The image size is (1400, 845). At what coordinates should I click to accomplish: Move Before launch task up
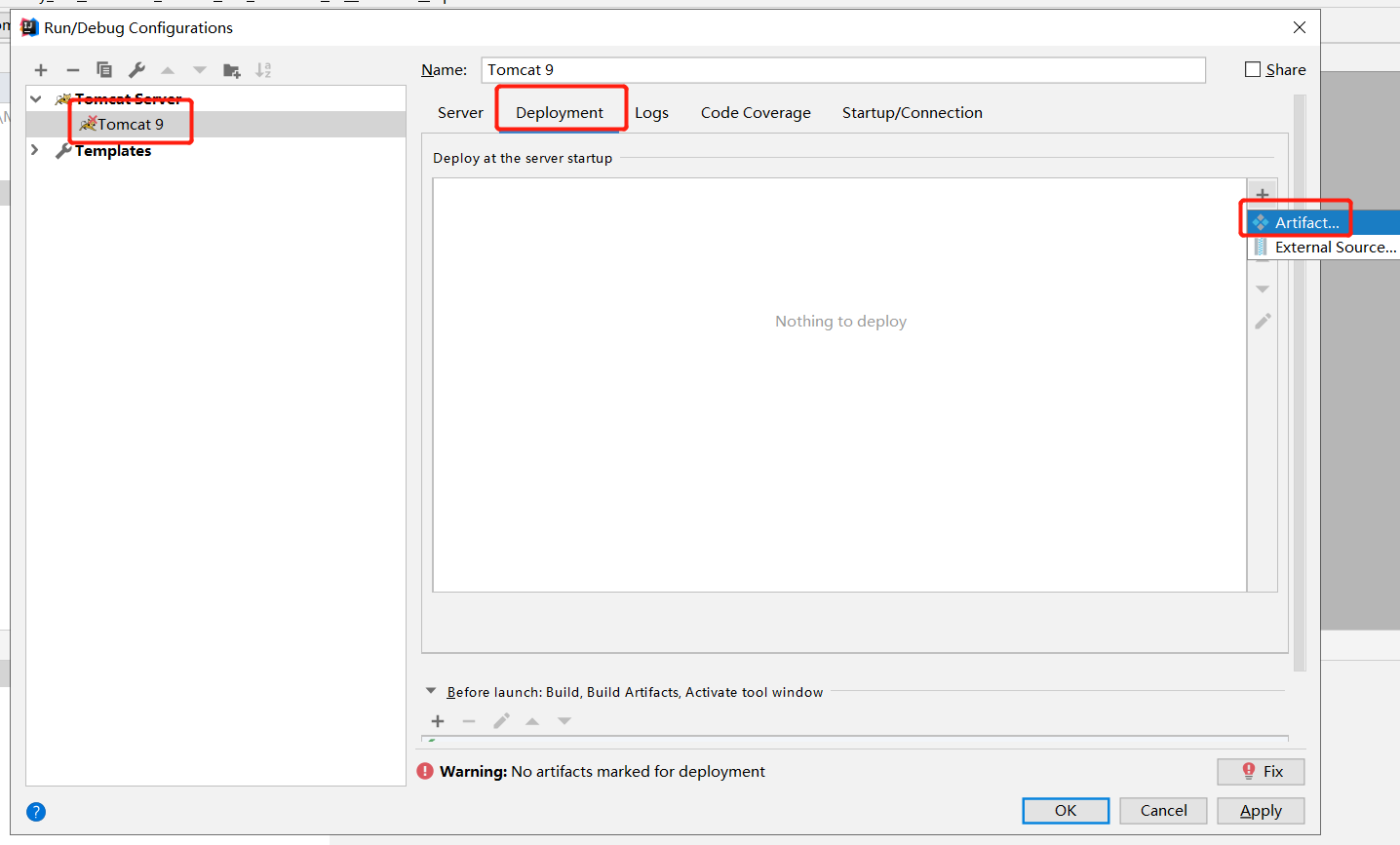click(532, 721)
